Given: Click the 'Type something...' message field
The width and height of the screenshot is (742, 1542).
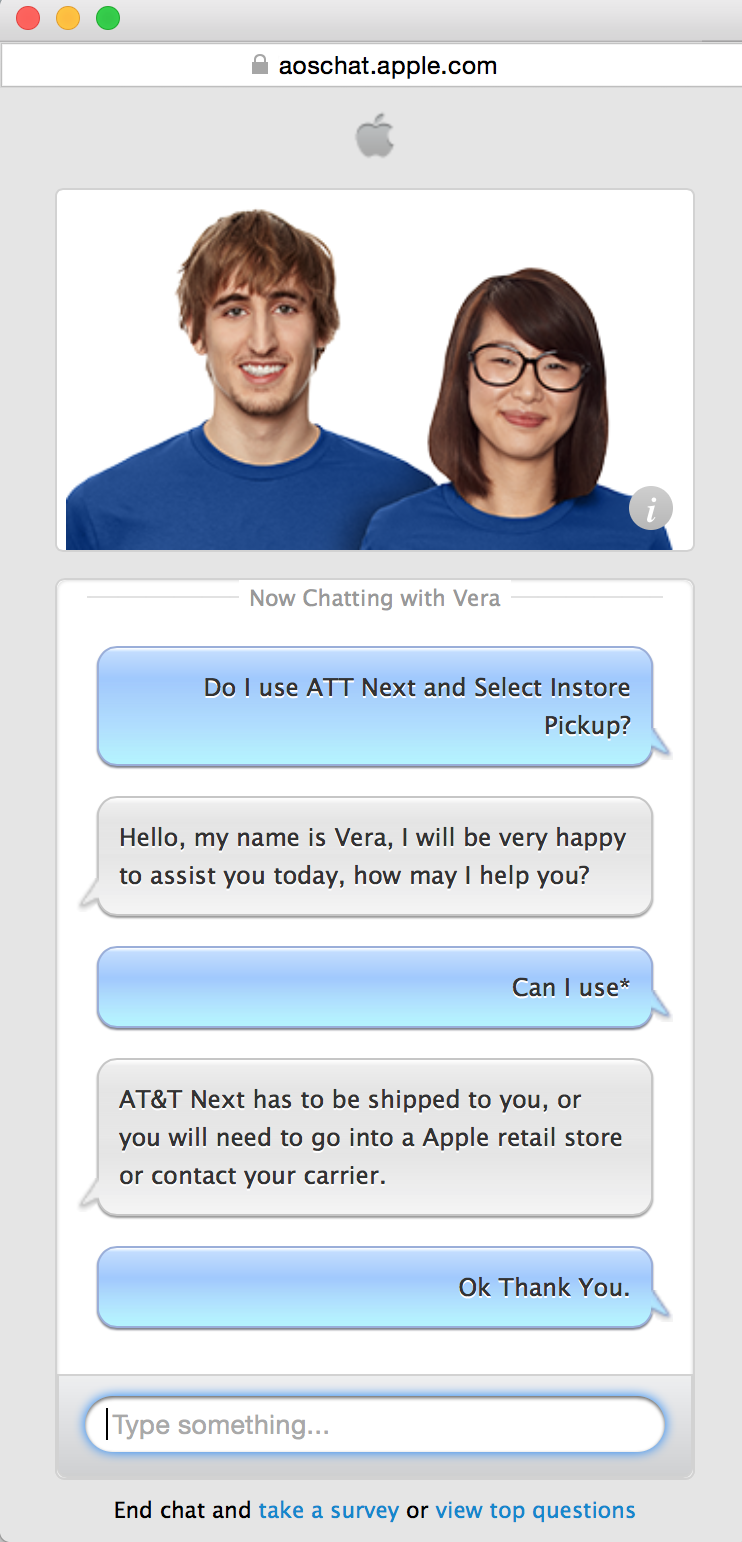Looking at the screenshot, I should point(375,1424).
